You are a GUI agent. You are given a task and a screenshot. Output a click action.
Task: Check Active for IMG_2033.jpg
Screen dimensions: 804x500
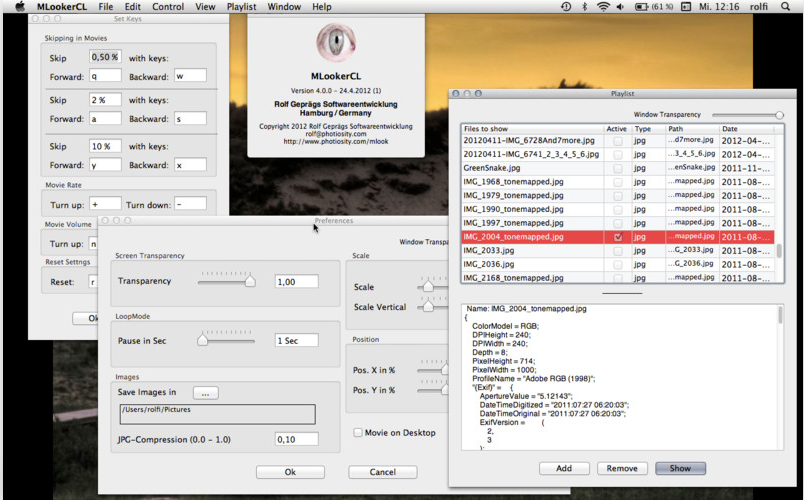pyautogui.click(x=618, y=251)
